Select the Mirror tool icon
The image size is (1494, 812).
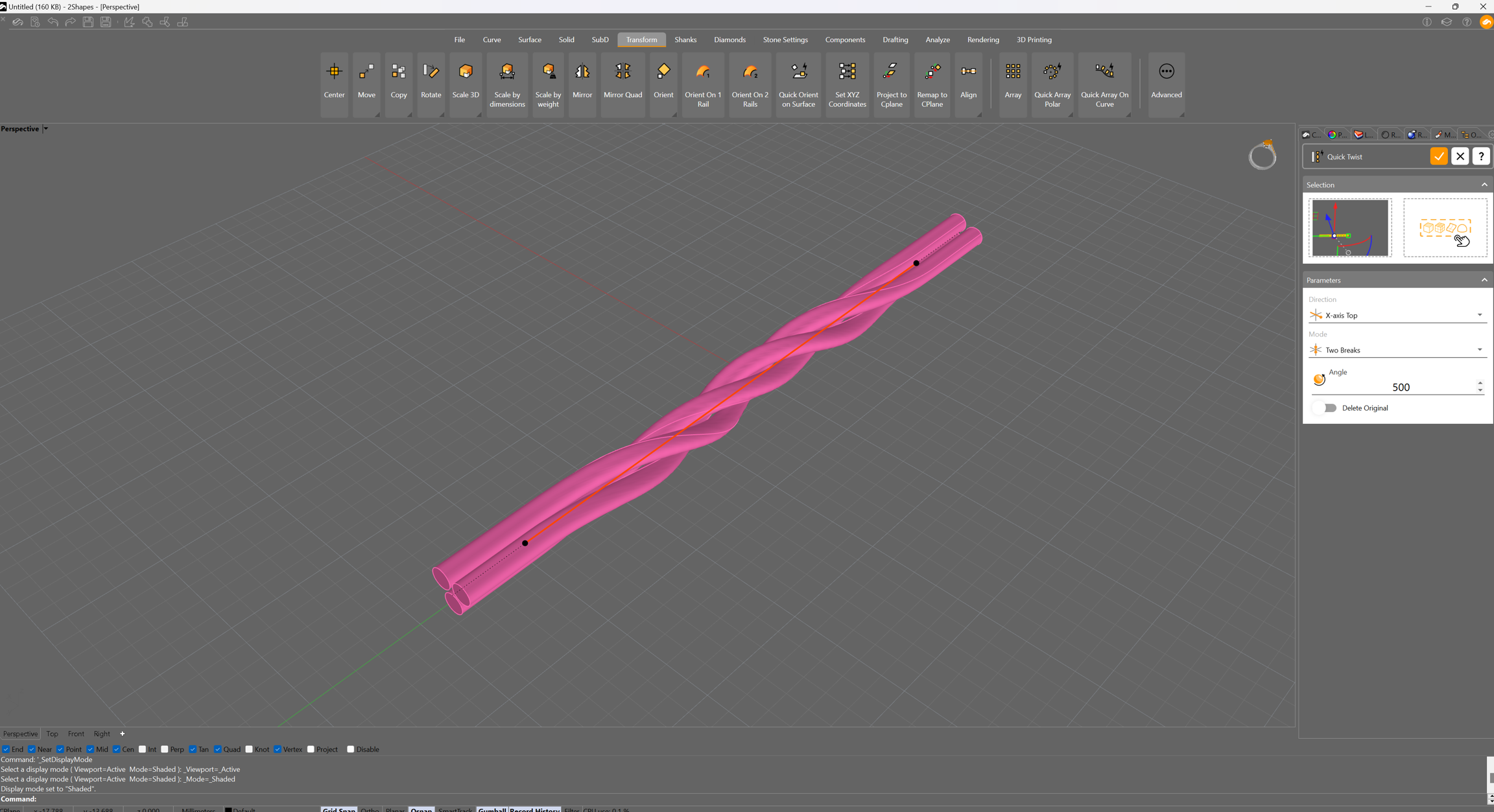point(582,72)
